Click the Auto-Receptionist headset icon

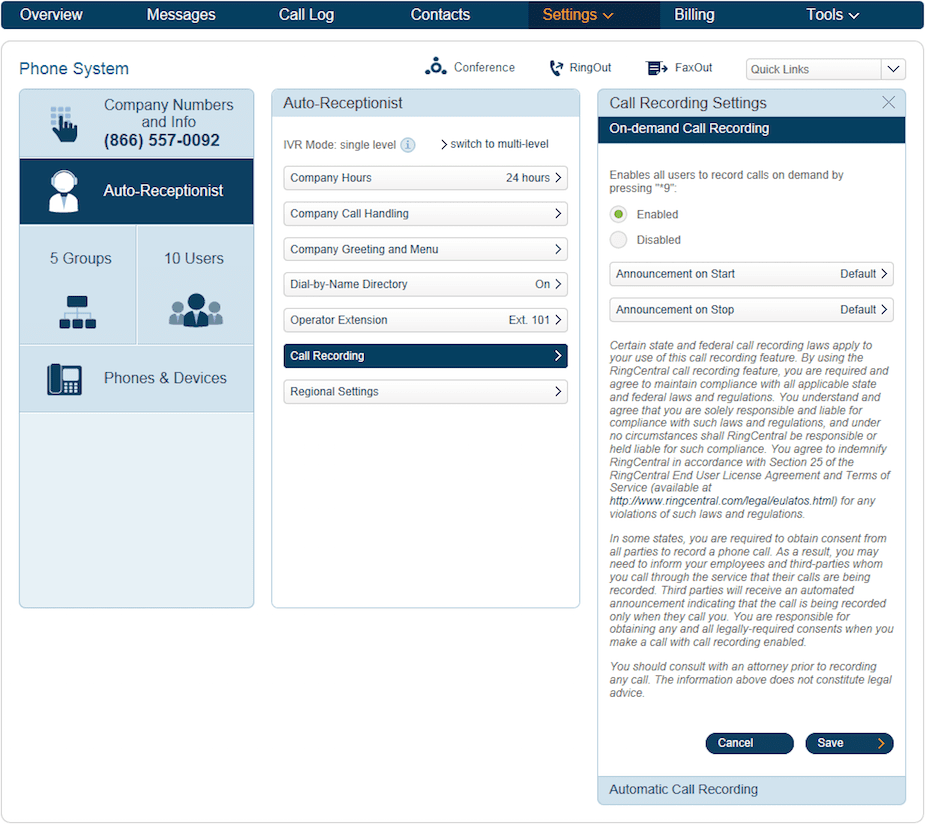[64, 191]
